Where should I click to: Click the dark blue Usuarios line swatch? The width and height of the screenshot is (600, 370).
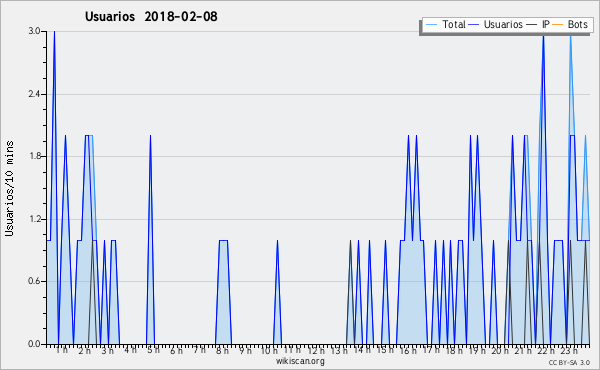474,25
